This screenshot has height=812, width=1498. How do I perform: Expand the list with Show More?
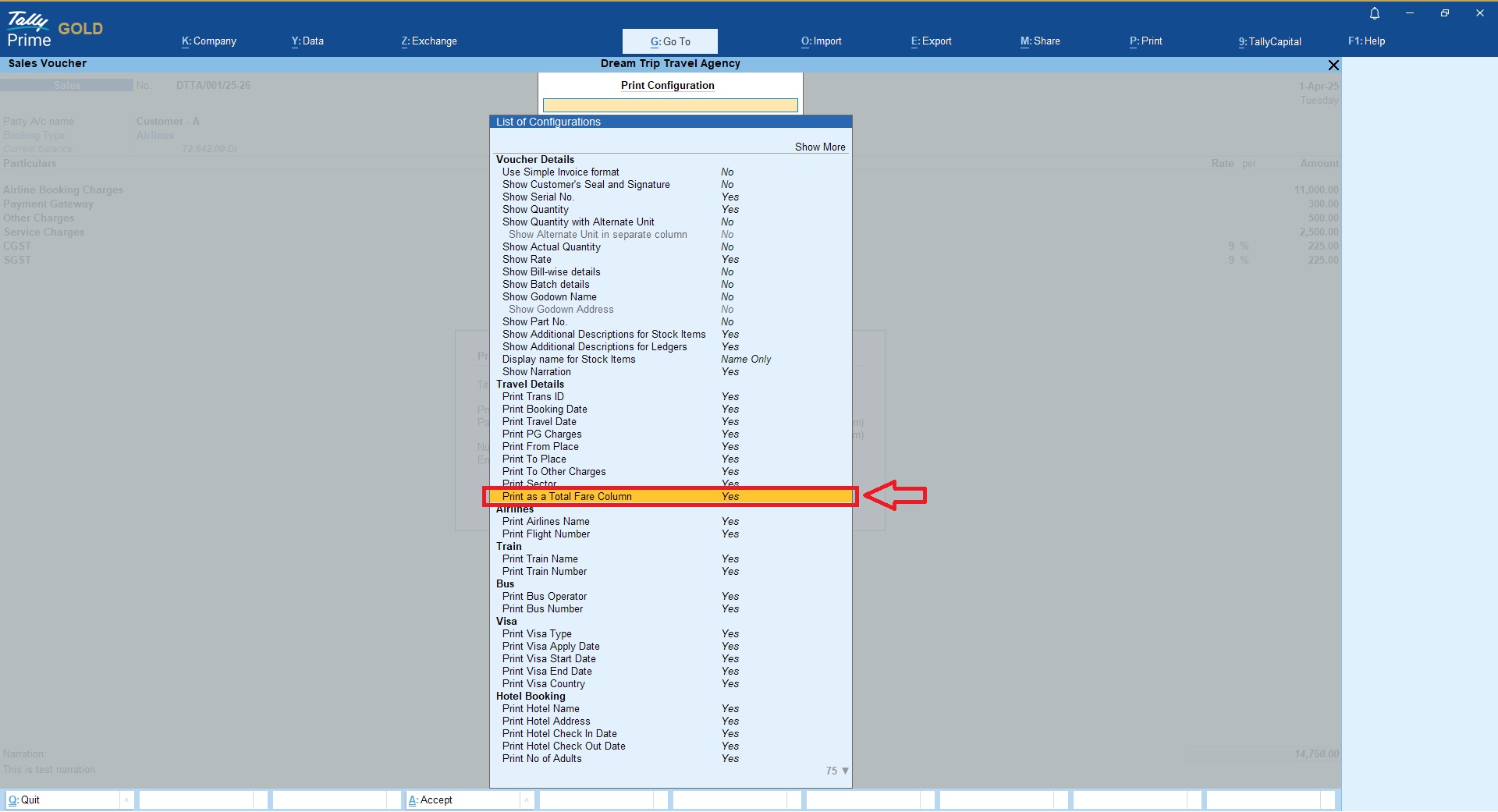pos(819,147)
